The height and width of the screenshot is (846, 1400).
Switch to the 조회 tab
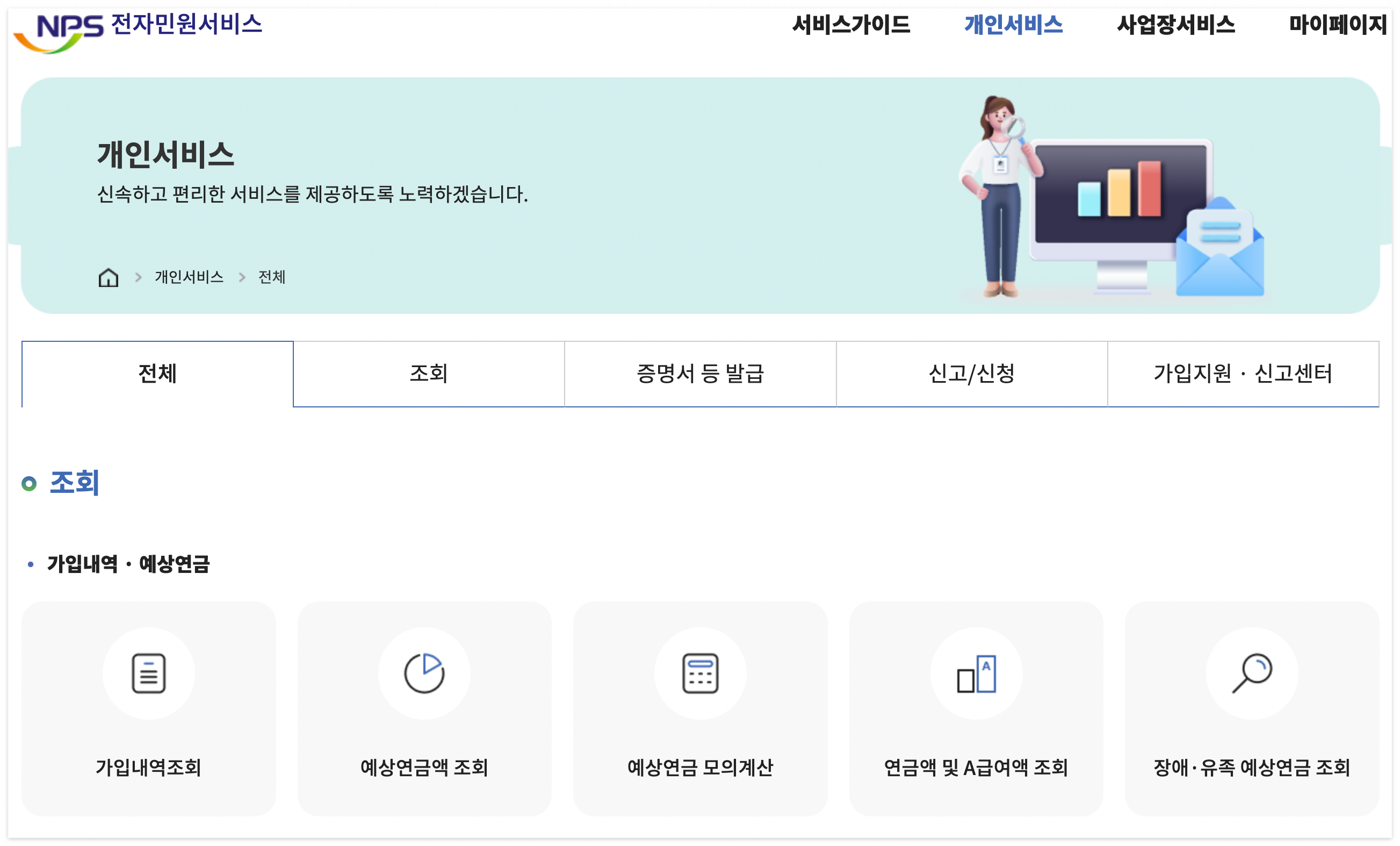(429, 374)
